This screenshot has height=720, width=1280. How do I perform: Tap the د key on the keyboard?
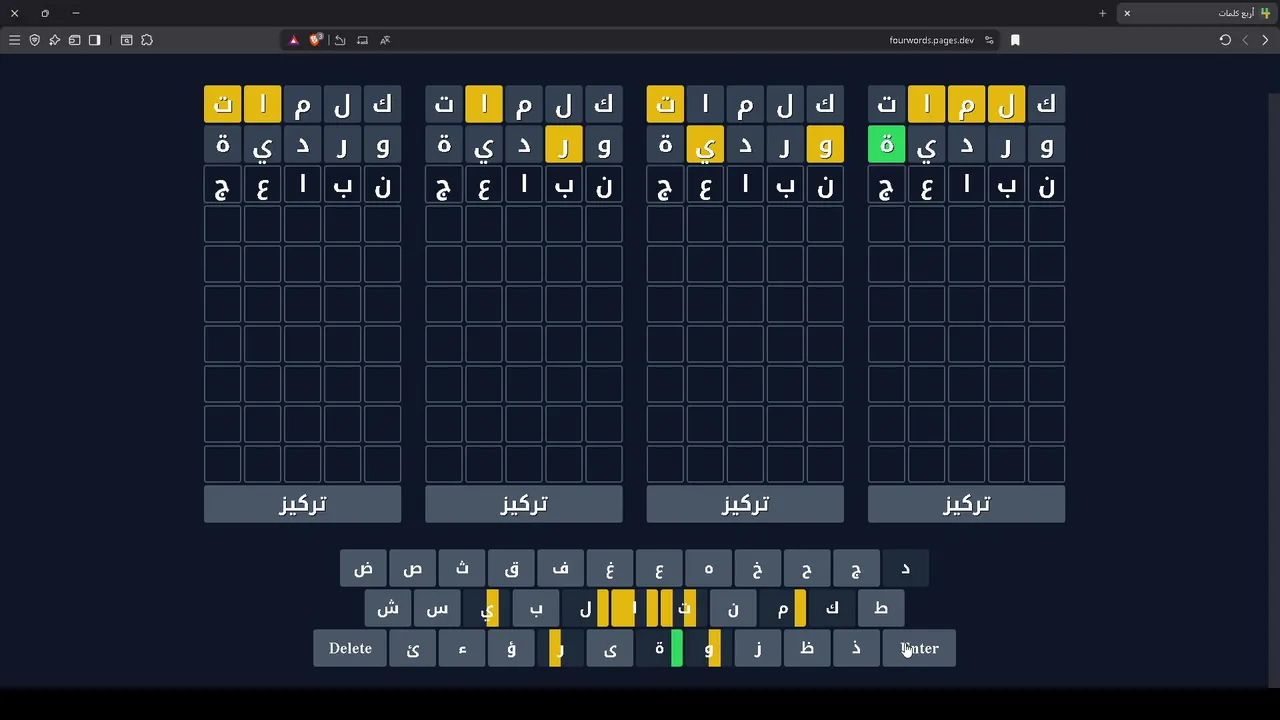[905, 568]
